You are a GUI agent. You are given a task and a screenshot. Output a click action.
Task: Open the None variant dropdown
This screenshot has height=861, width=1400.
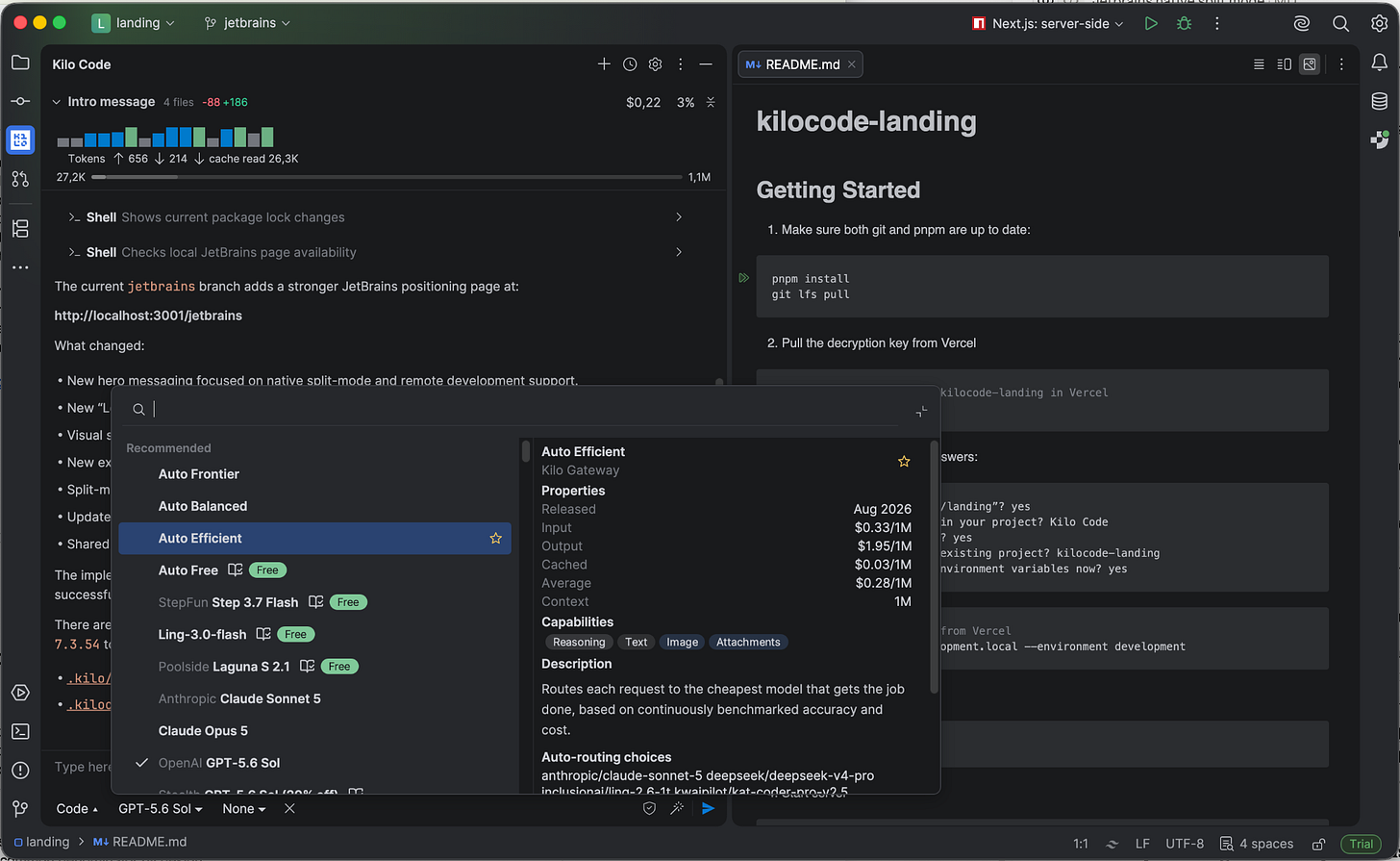click(244, 809)
